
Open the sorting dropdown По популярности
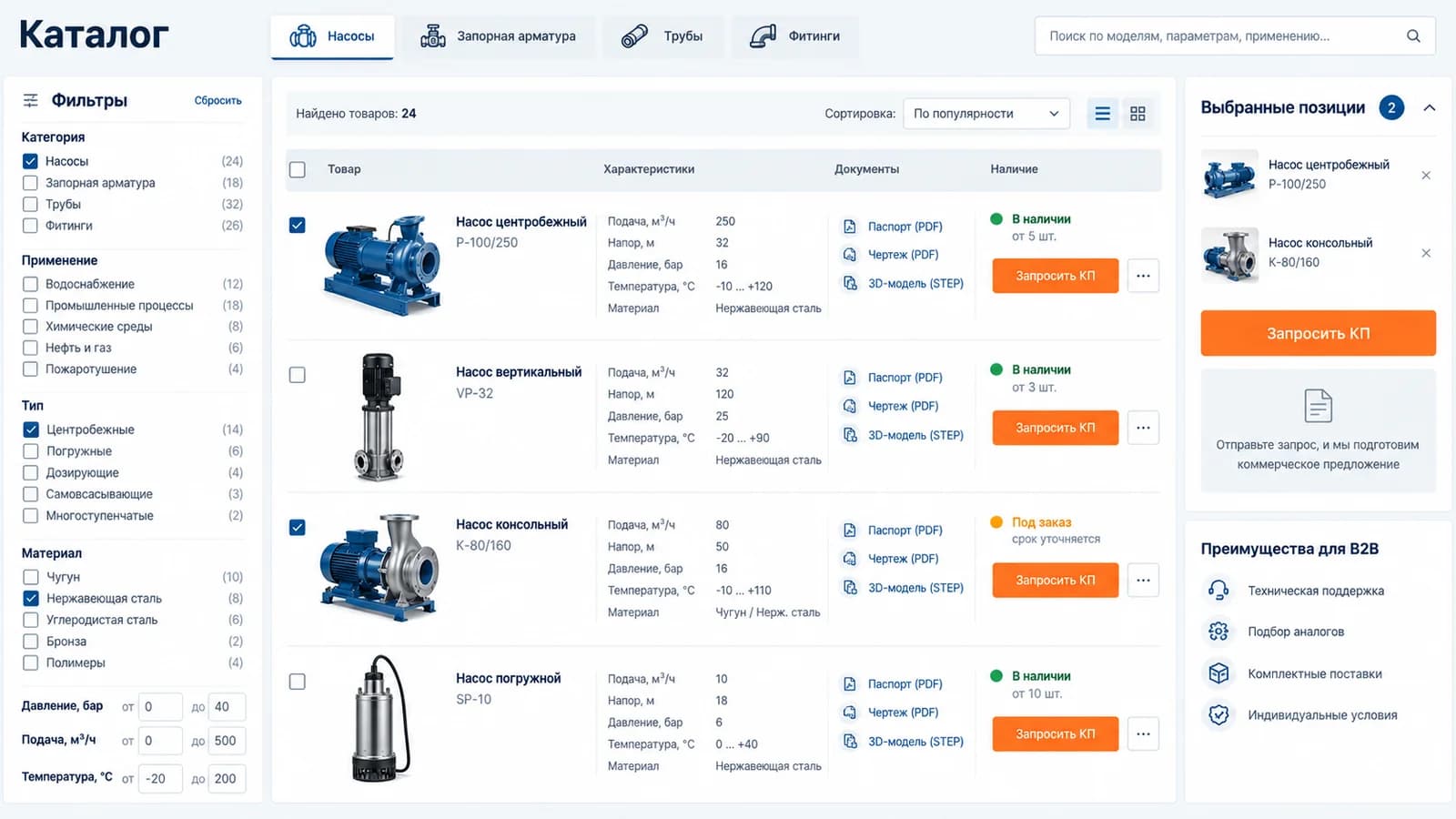(986, 114)
